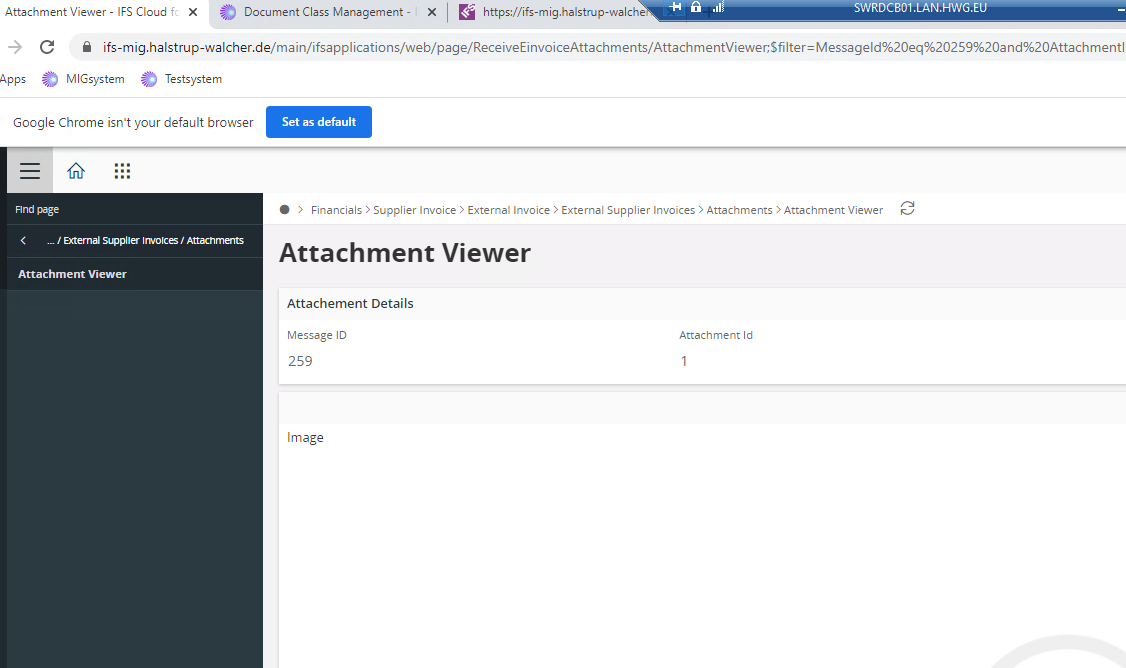Focus the browser address bar URL
Screen dimensions: 1126x668
click(614, 47)
